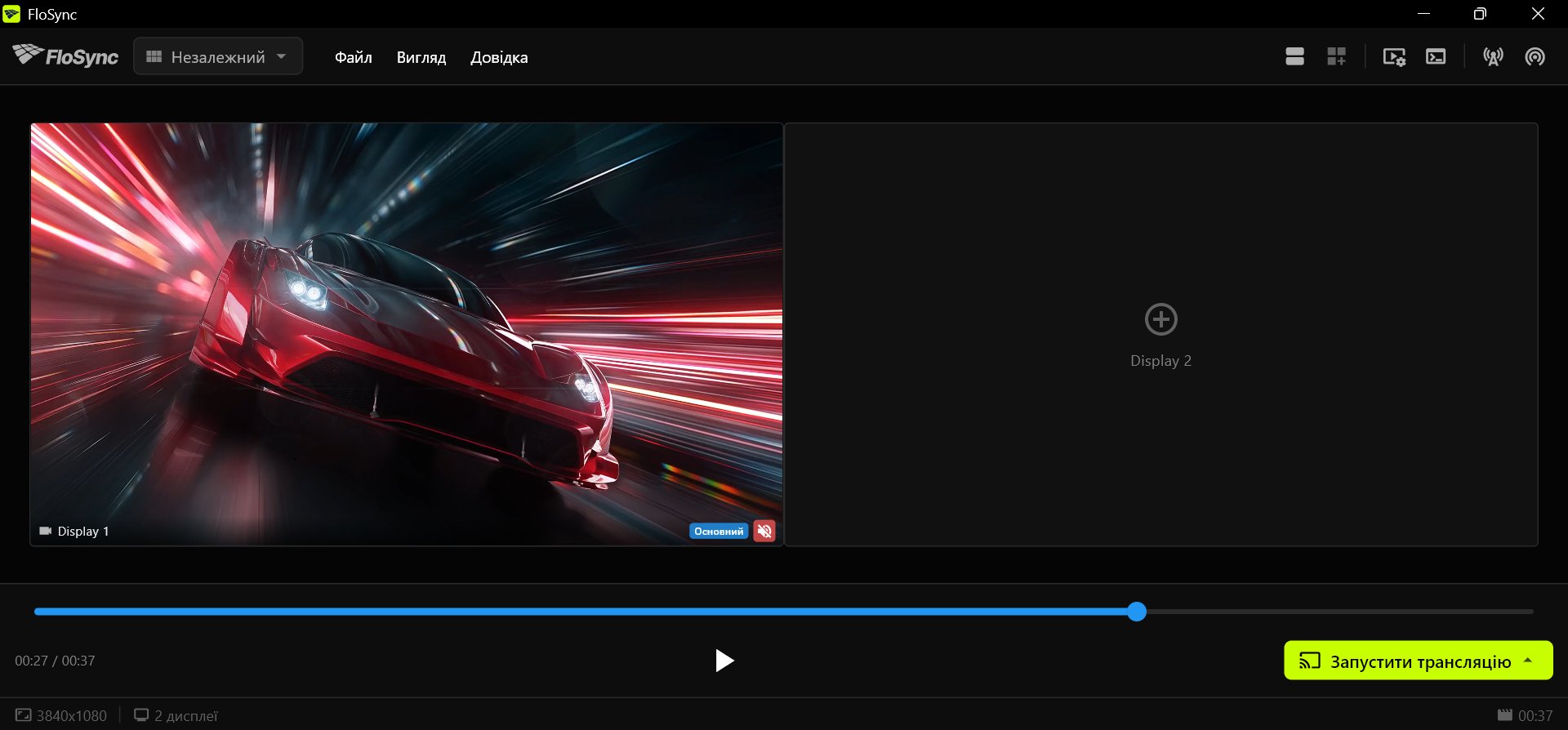Click the camera icon beside Display 1
1568x730 pixels.
coord(46,531)
